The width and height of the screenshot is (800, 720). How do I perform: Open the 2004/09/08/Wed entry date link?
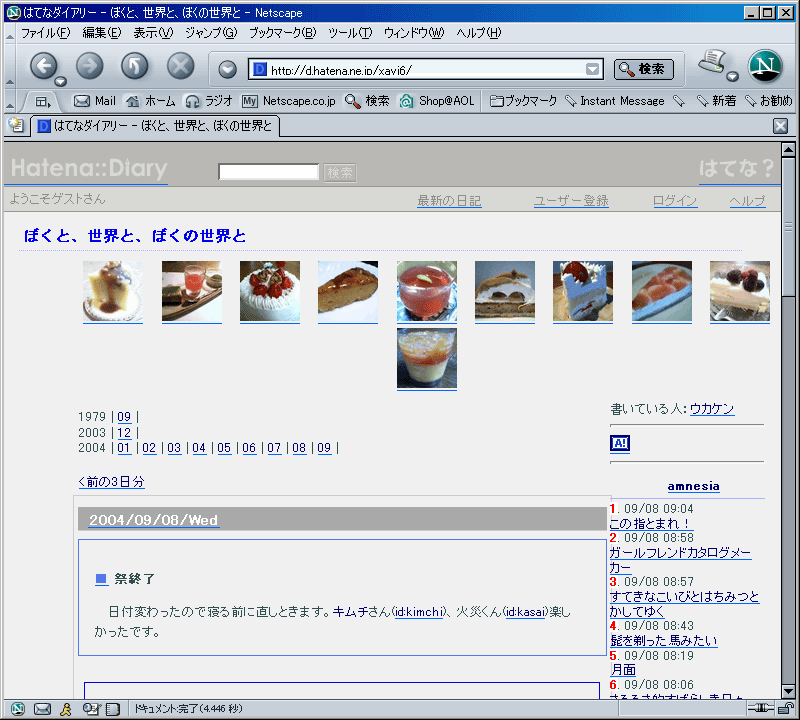click(154, 520)
